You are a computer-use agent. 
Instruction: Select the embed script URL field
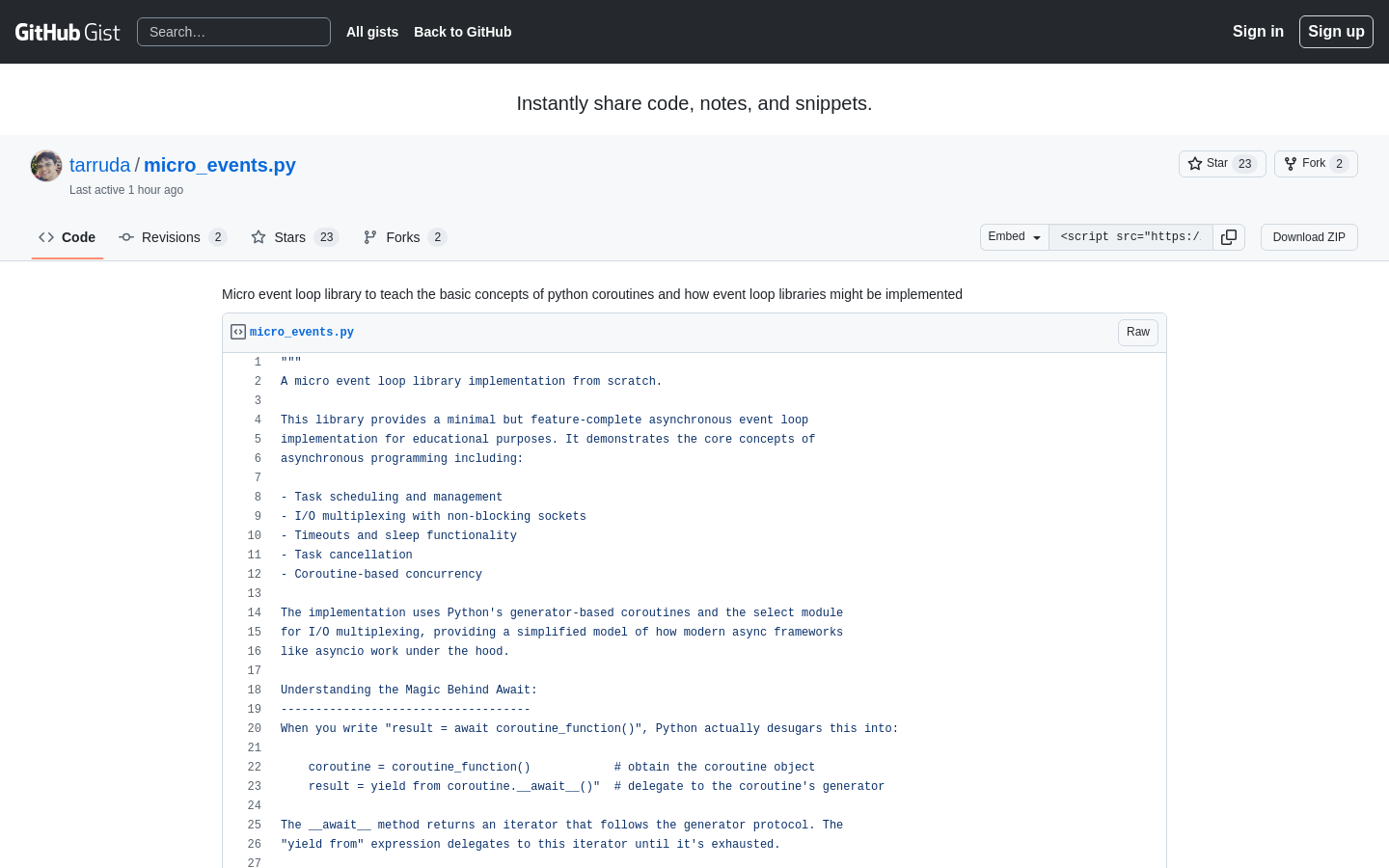1130,237
